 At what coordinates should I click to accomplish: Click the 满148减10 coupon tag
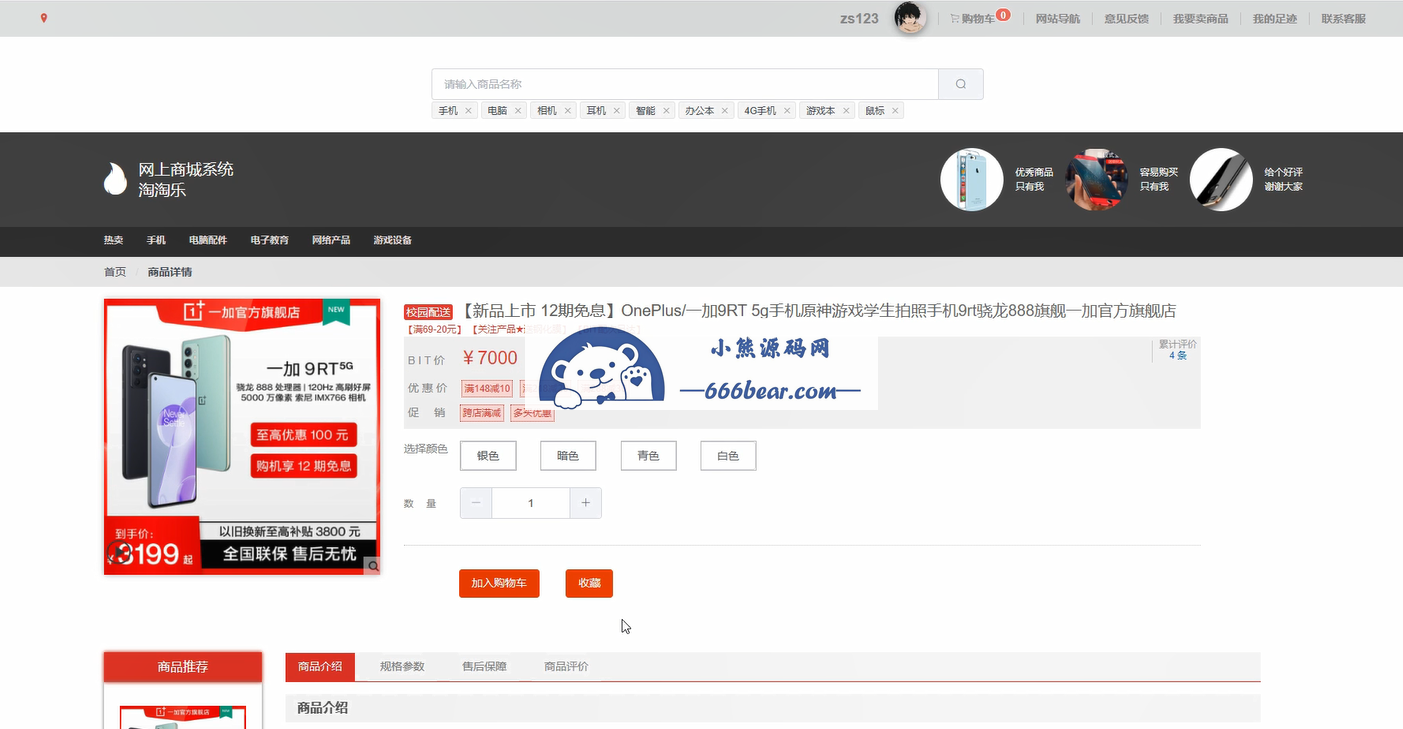point(487,388)
